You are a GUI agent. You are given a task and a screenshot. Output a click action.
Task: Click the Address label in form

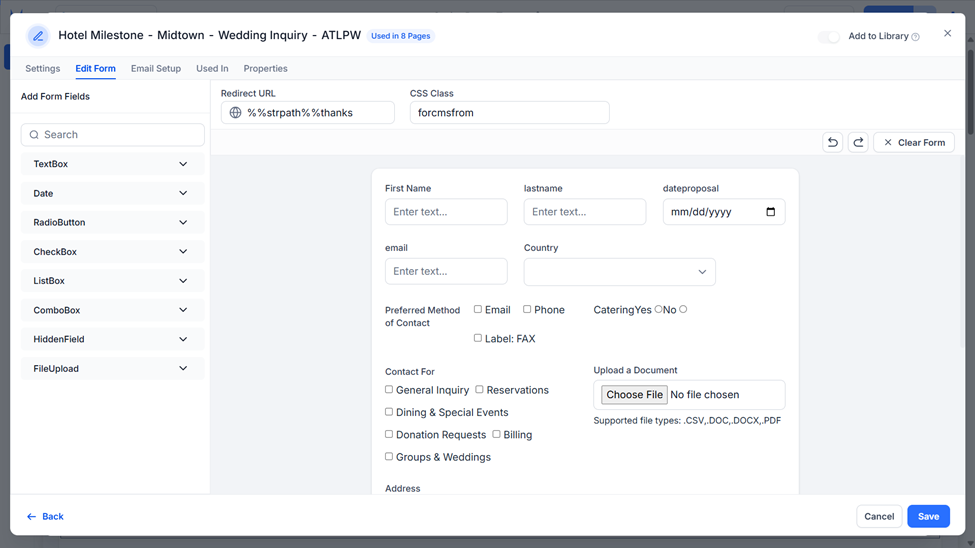(402, 488)
